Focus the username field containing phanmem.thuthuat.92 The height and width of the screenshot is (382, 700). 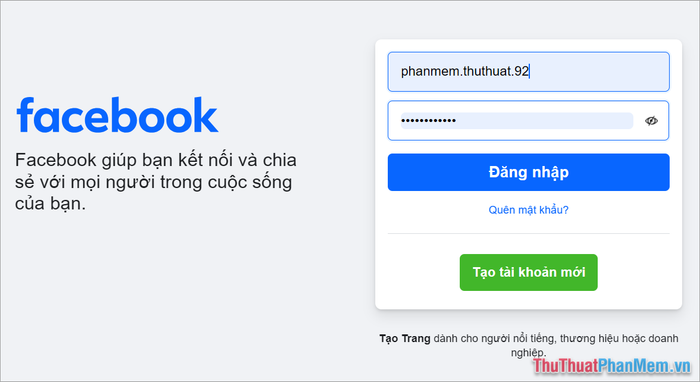click(x=529, y=72)
